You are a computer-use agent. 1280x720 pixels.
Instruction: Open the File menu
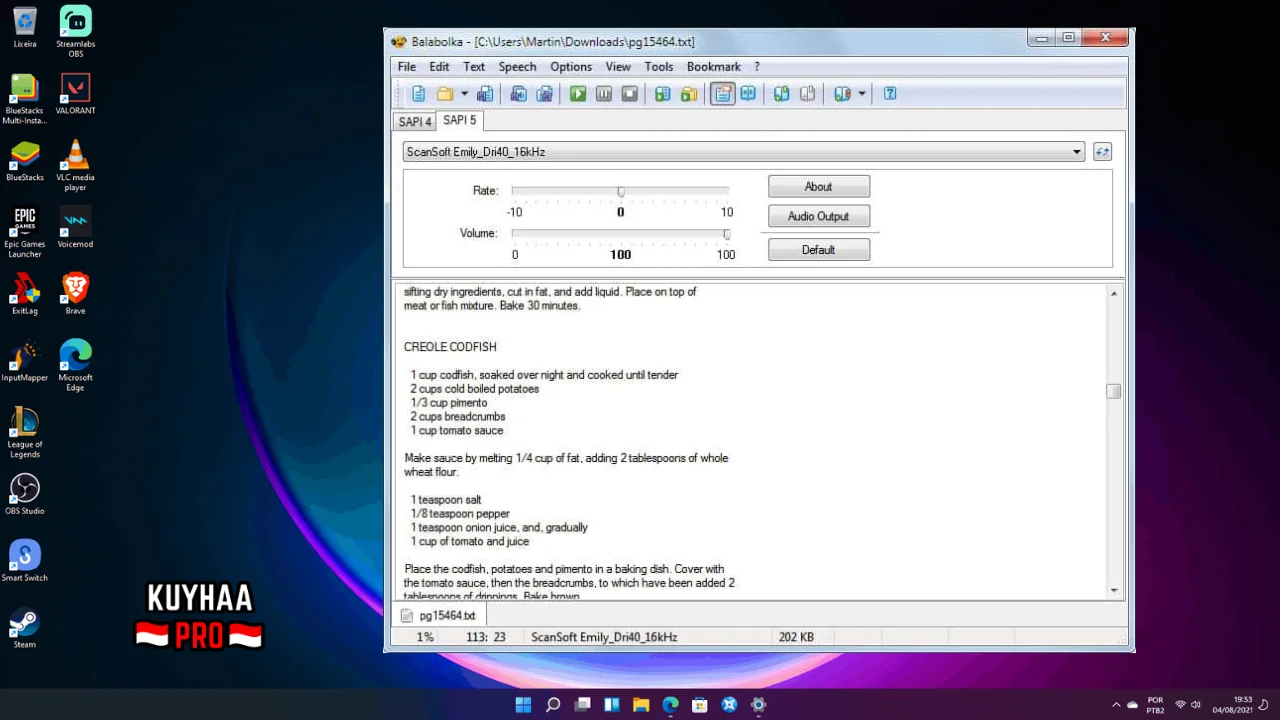coord(407,67)
